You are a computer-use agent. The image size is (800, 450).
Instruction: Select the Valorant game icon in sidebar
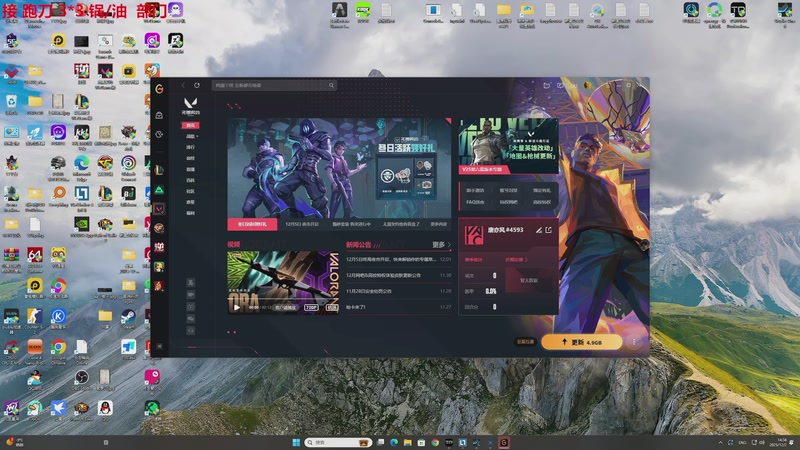tap(159, 209)
